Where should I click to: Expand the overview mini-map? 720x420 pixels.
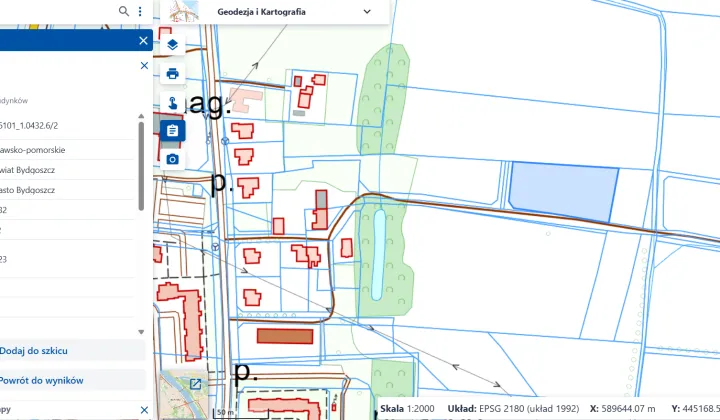[x=195, y=384]
